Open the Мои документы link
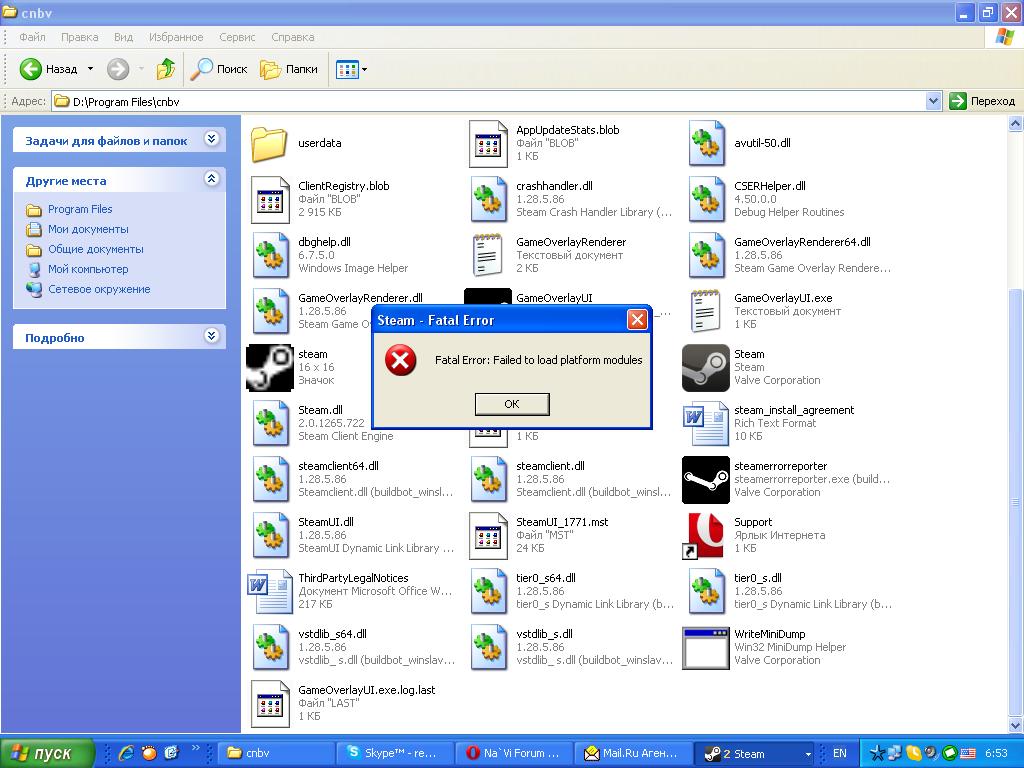Image resolution: width=1024 pixels, height=768 pixels. click(x=88, y=229)
